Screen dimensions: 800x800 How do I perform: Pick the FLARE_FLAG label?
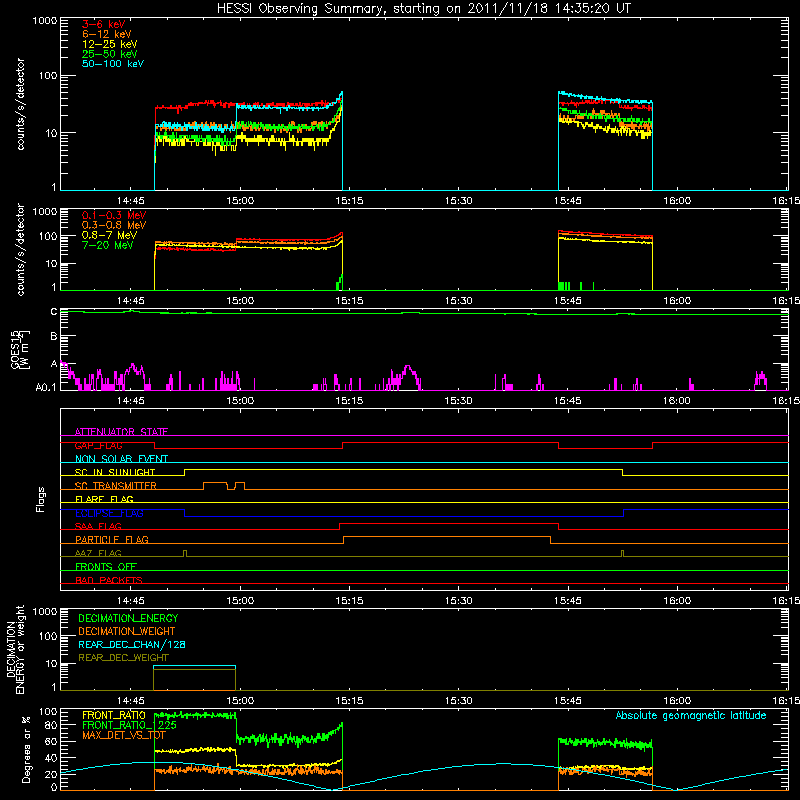(104, 499)
